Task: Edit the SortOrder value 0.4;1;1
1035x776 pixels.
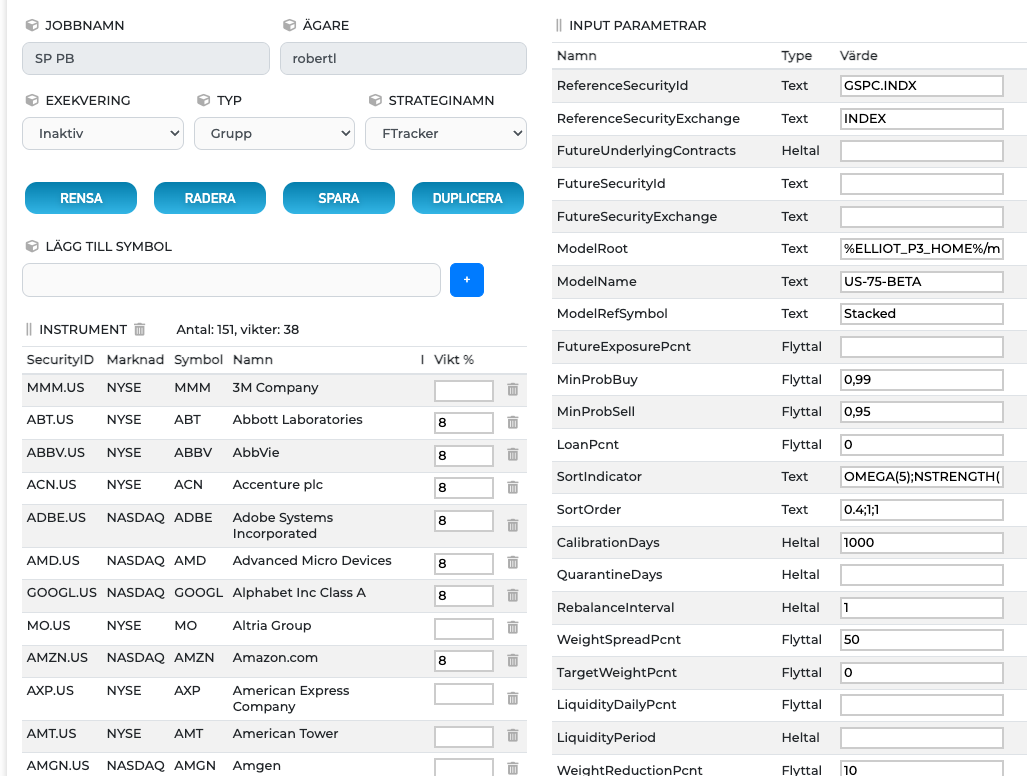Action: (x=921, y=509)
